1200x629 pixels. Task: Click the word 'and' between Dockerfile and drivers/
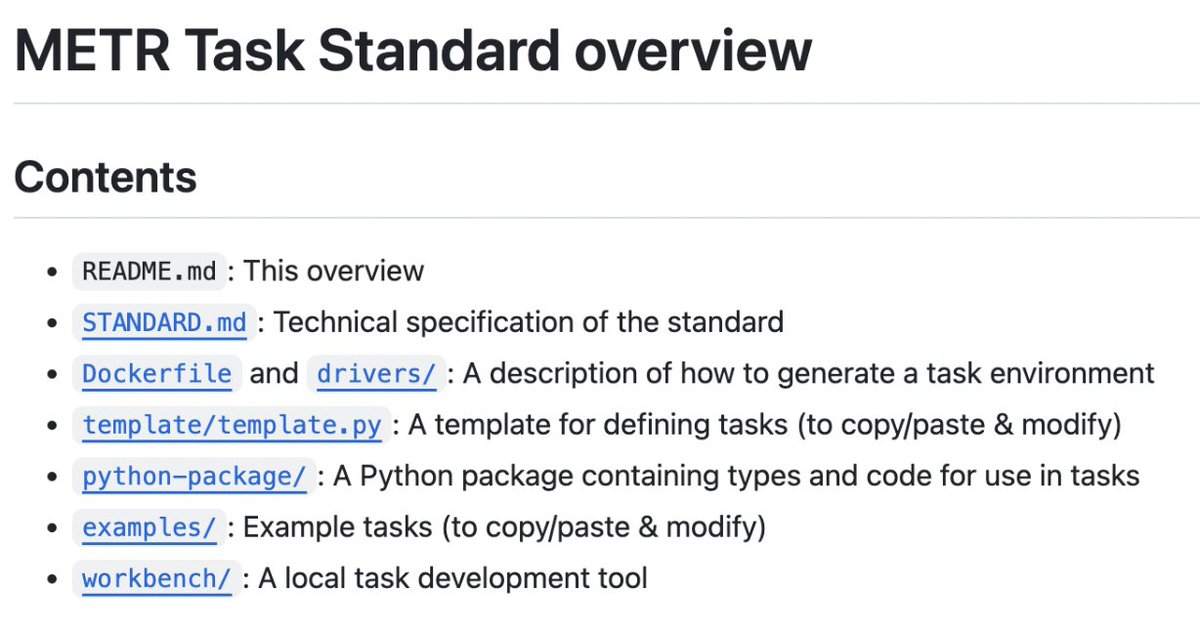[x=274, y=374]
